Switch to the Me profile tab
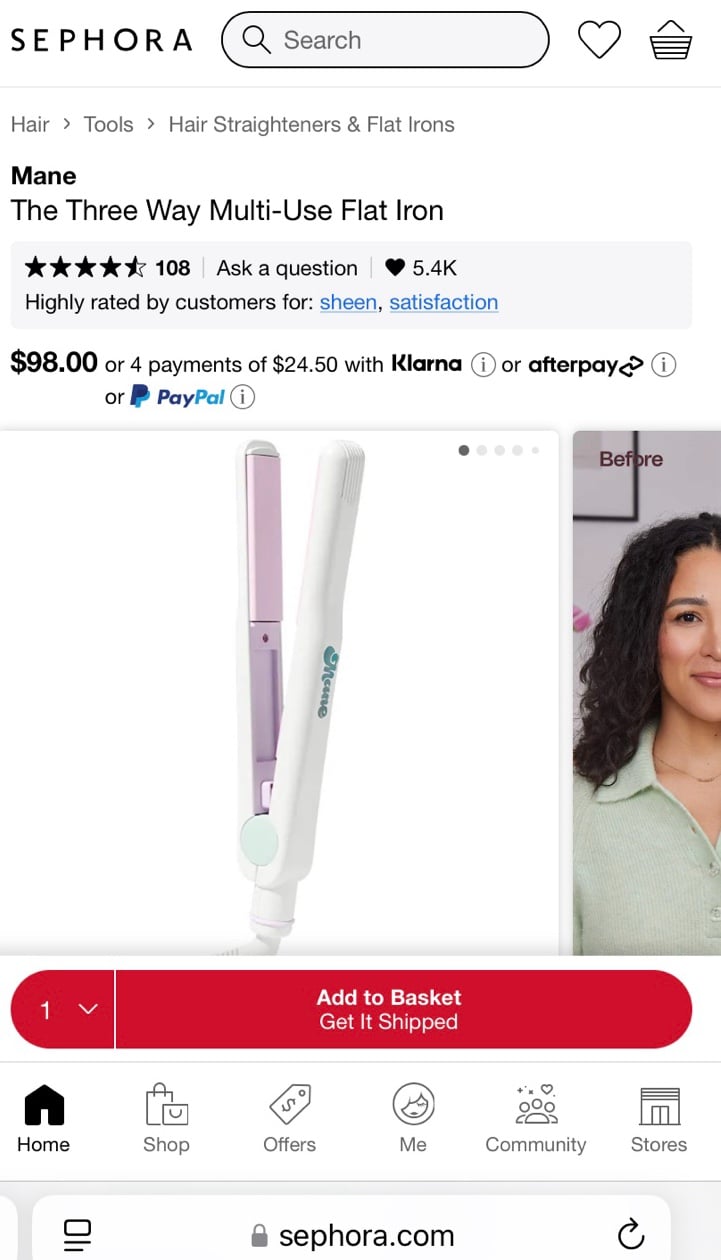The height and width of the screenshot is (1260, 721). click(413, 1118)
